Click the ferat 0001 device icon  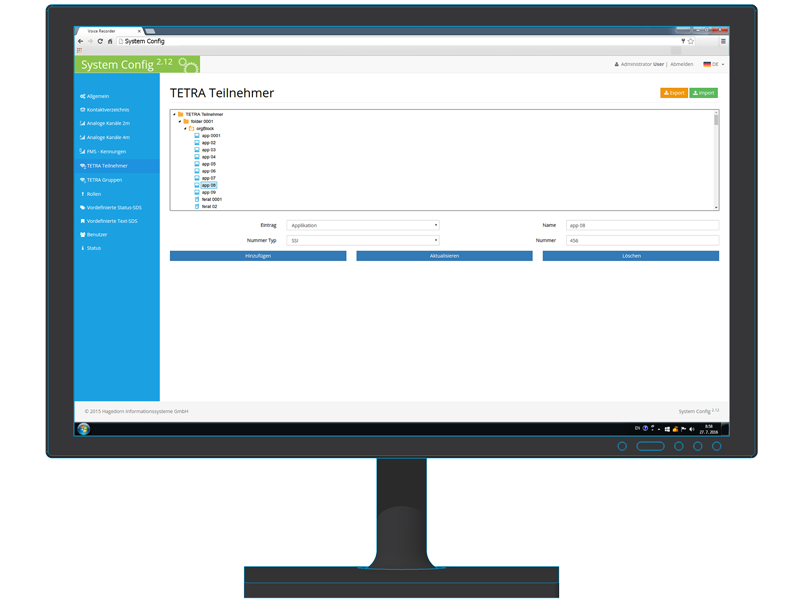pos(197,199)
